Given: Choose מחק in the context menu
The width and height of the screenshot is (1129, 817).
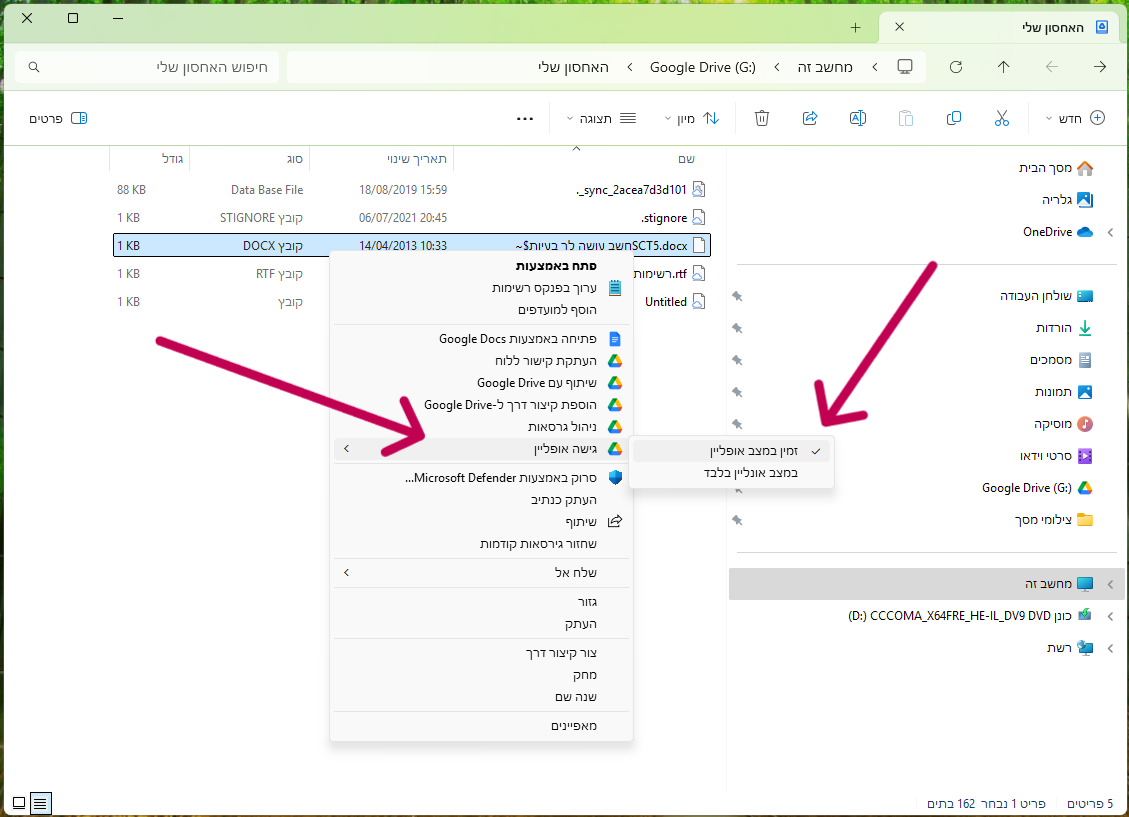Looking at the screenshot, I should click(481, 674).
